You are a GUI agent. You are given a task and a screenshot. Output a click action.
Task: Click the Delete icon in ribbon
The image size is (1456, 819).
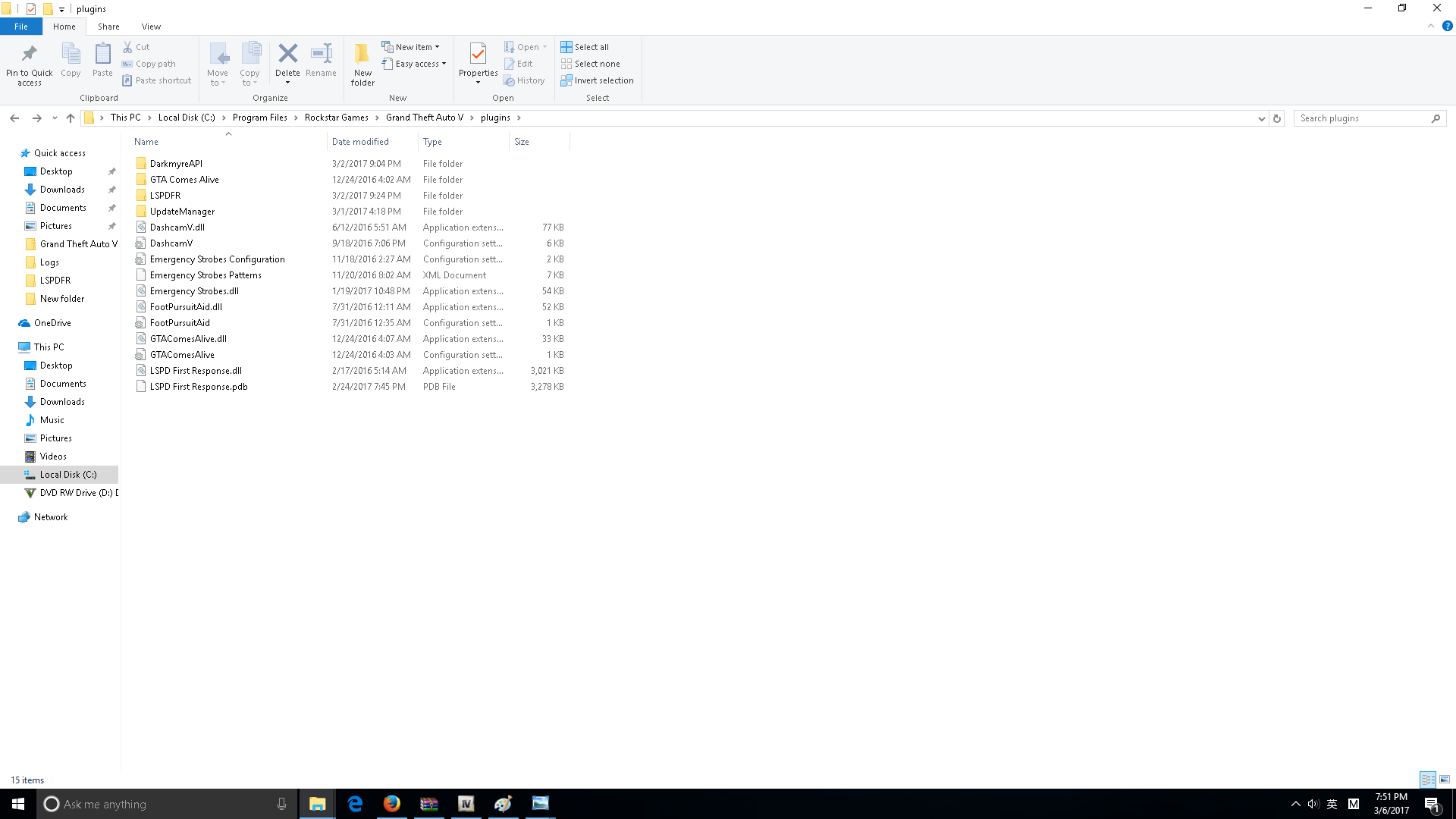(287, 55)
